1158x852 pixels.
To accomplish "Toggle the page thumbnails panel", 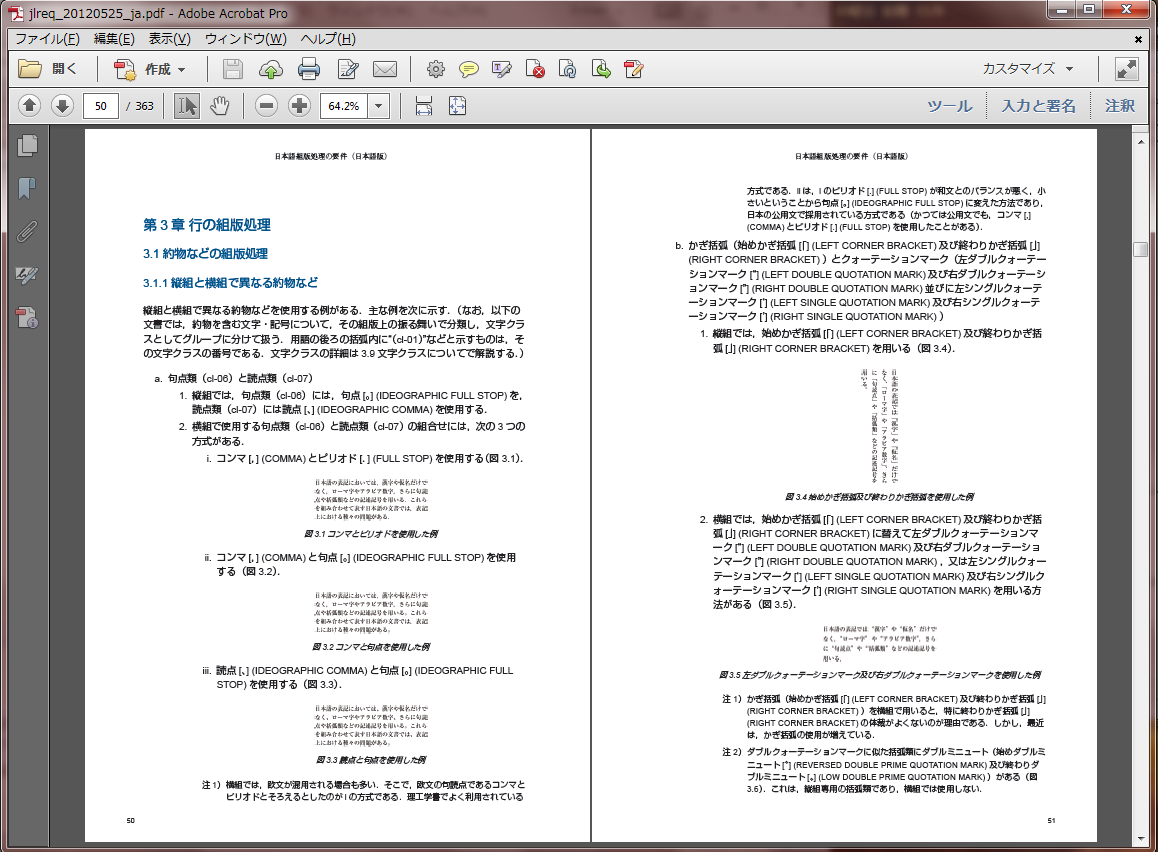I will coord(27,145).
